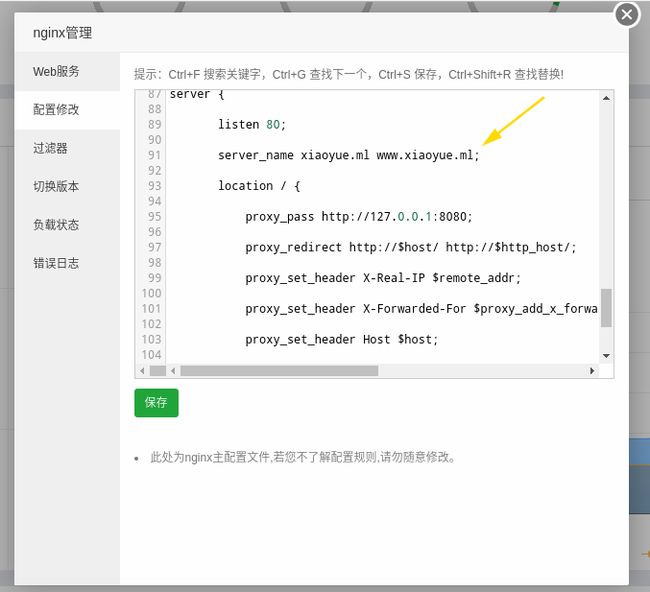Click the horizontal scroll left arrow beside thumb
650x592 pixels.
coord(173,371)
